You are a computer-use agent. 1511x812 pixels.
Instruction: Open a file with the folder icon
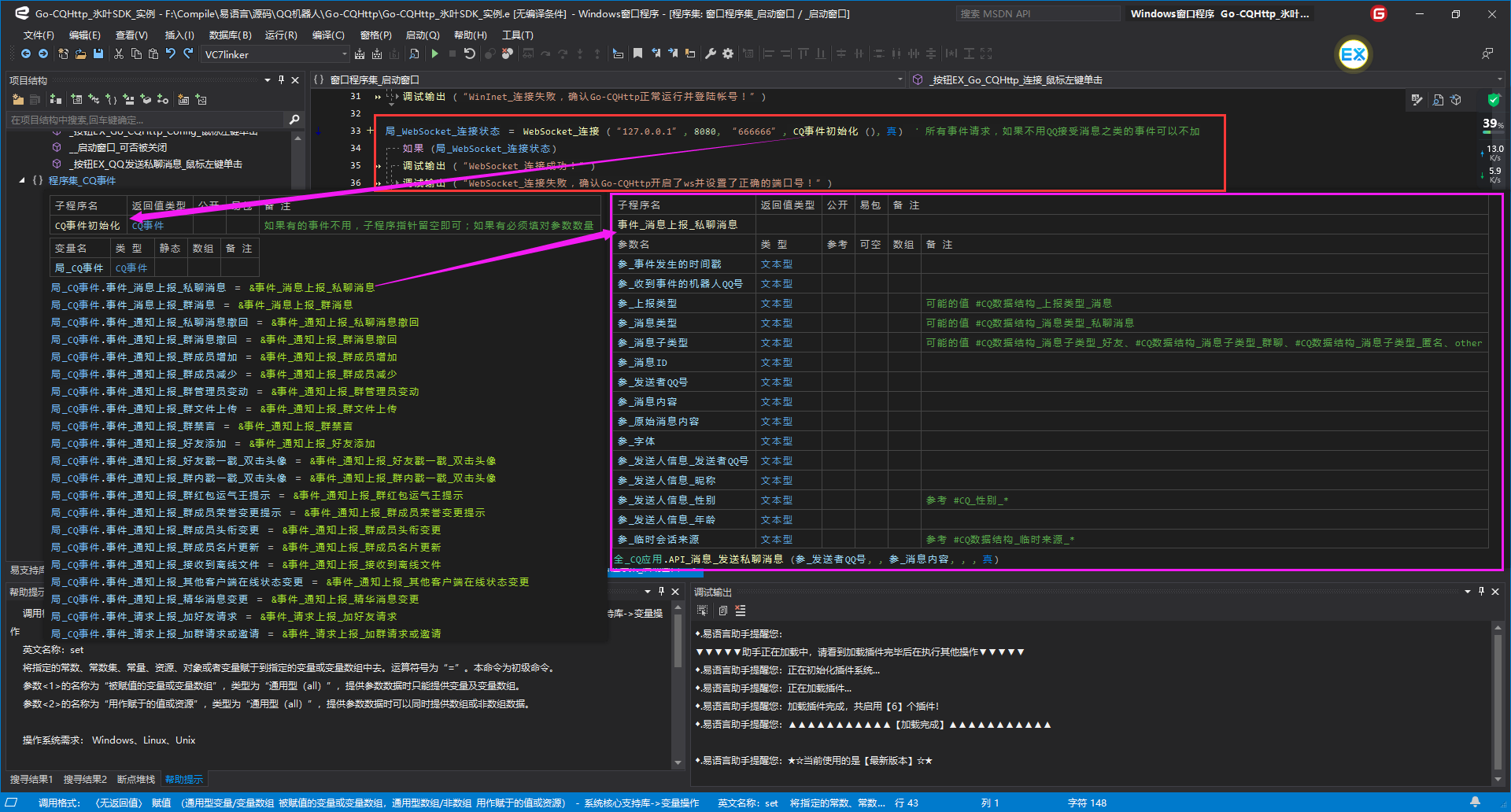(x=80, y=54)
